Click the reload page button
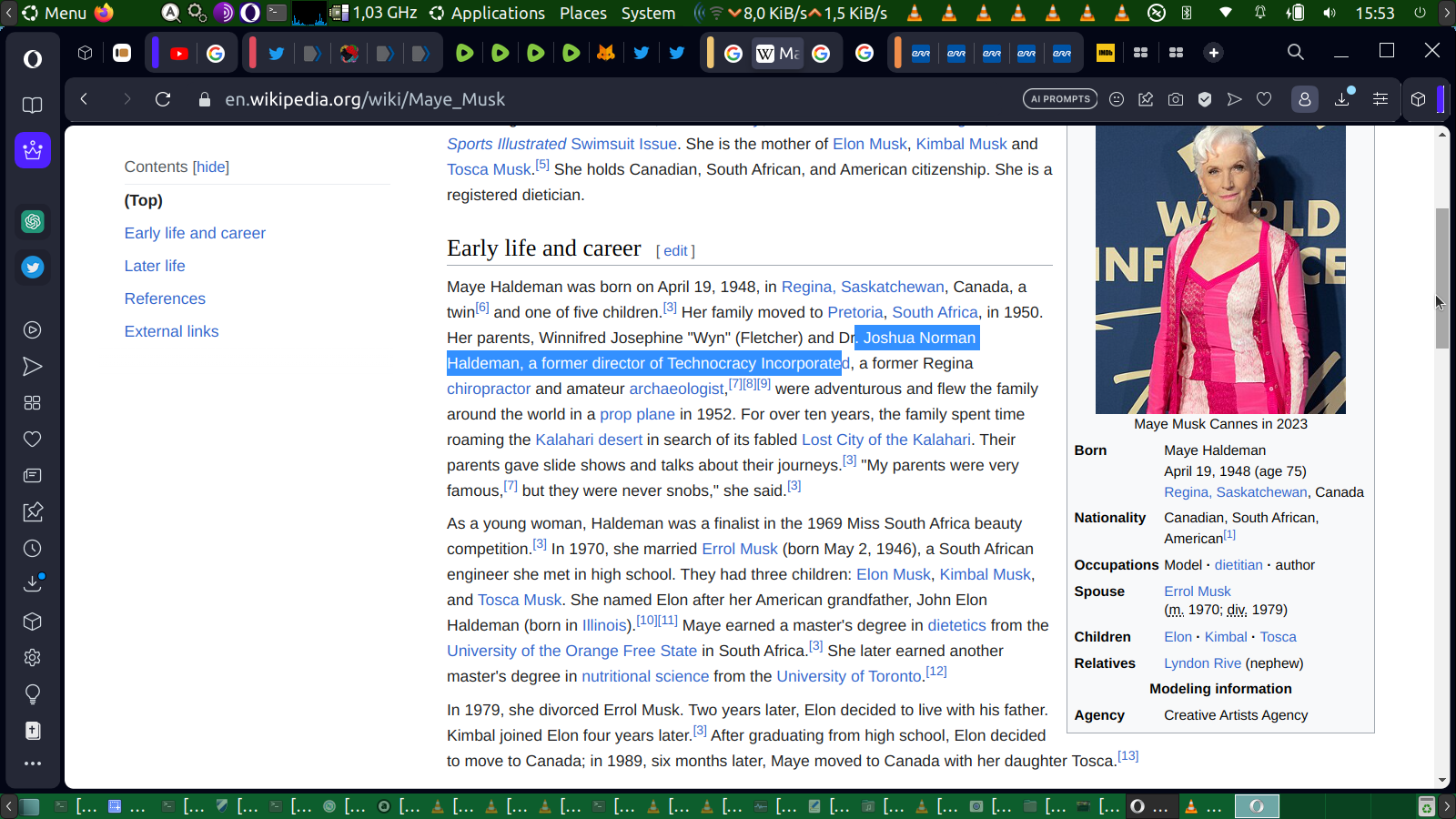Screen dimensions: 1456x819 pyautogui.click(x=163, y=99)
